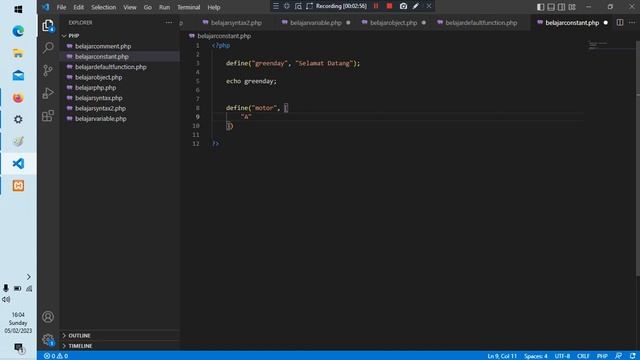The image size is (640, 360).
Task: Toggle panel layout icon
Action: [551, 7]
